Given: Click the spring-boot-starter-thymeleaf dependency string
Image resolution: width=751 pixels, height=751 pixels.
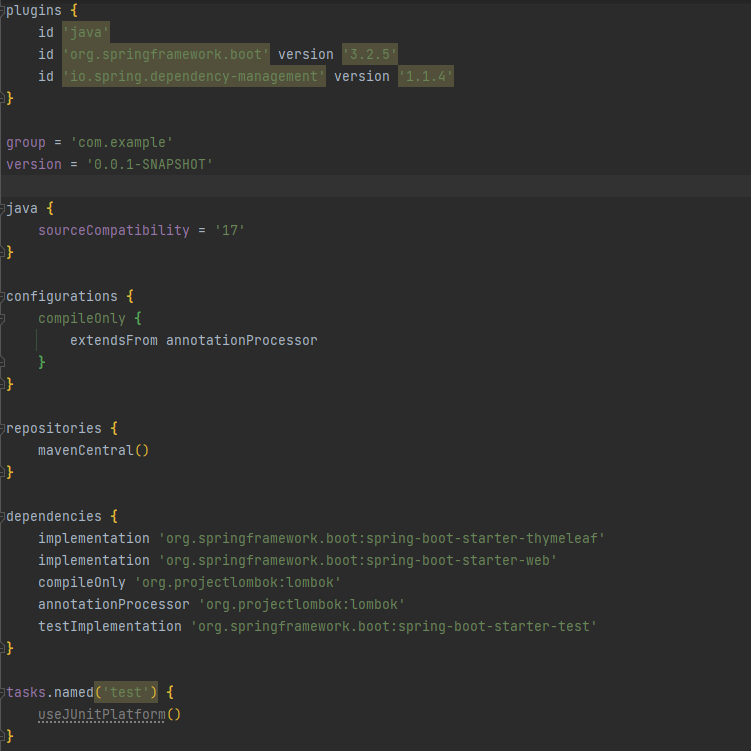Looking at the screenshot, I should [382, 538].
